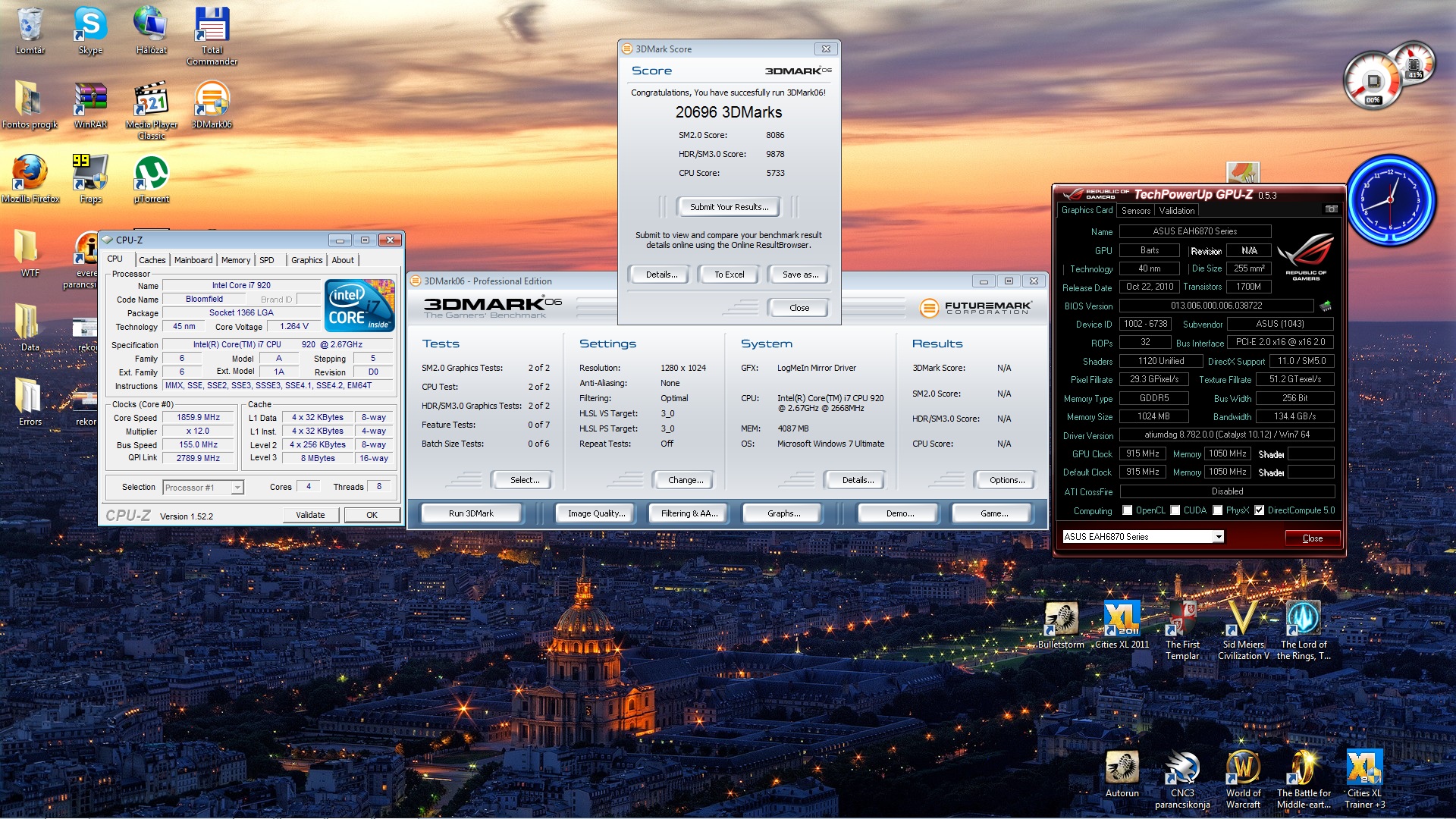
Task: Open the Hálózat network icon
Action: point(151,30)
